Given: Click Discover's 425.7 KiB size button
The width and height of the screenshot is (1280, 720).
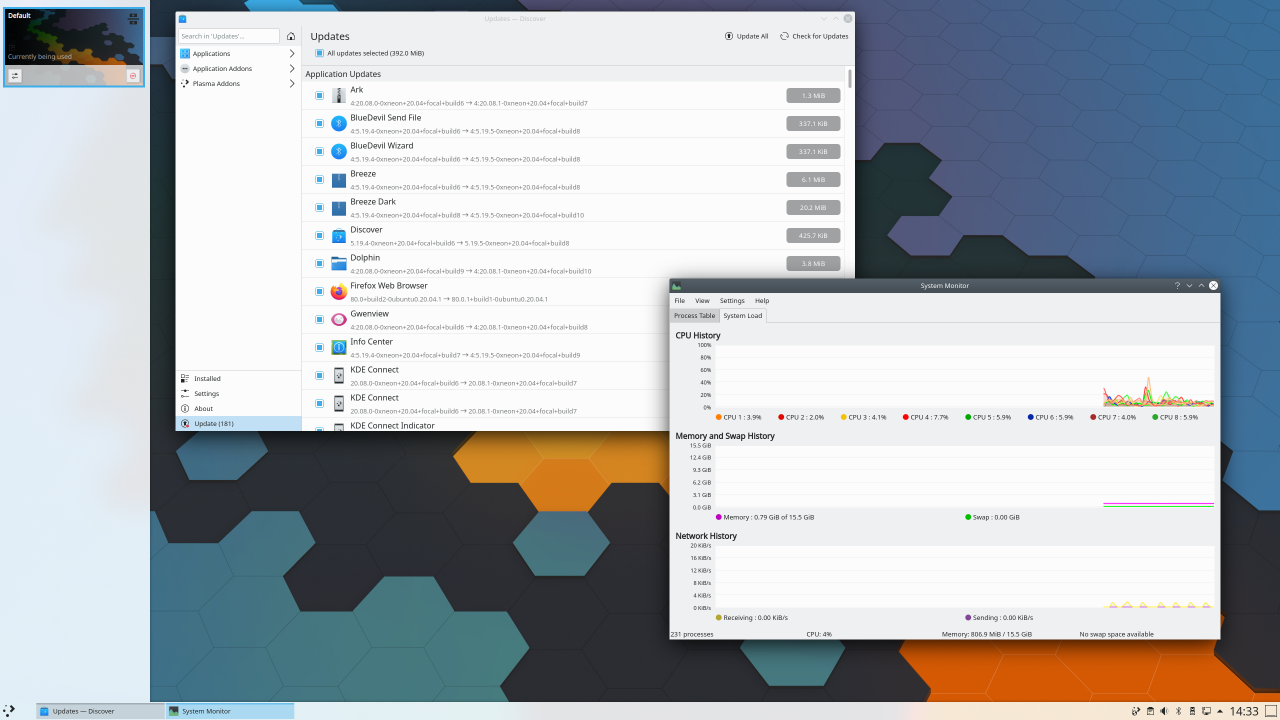Looking at the screenshot, I should [813, 236].
